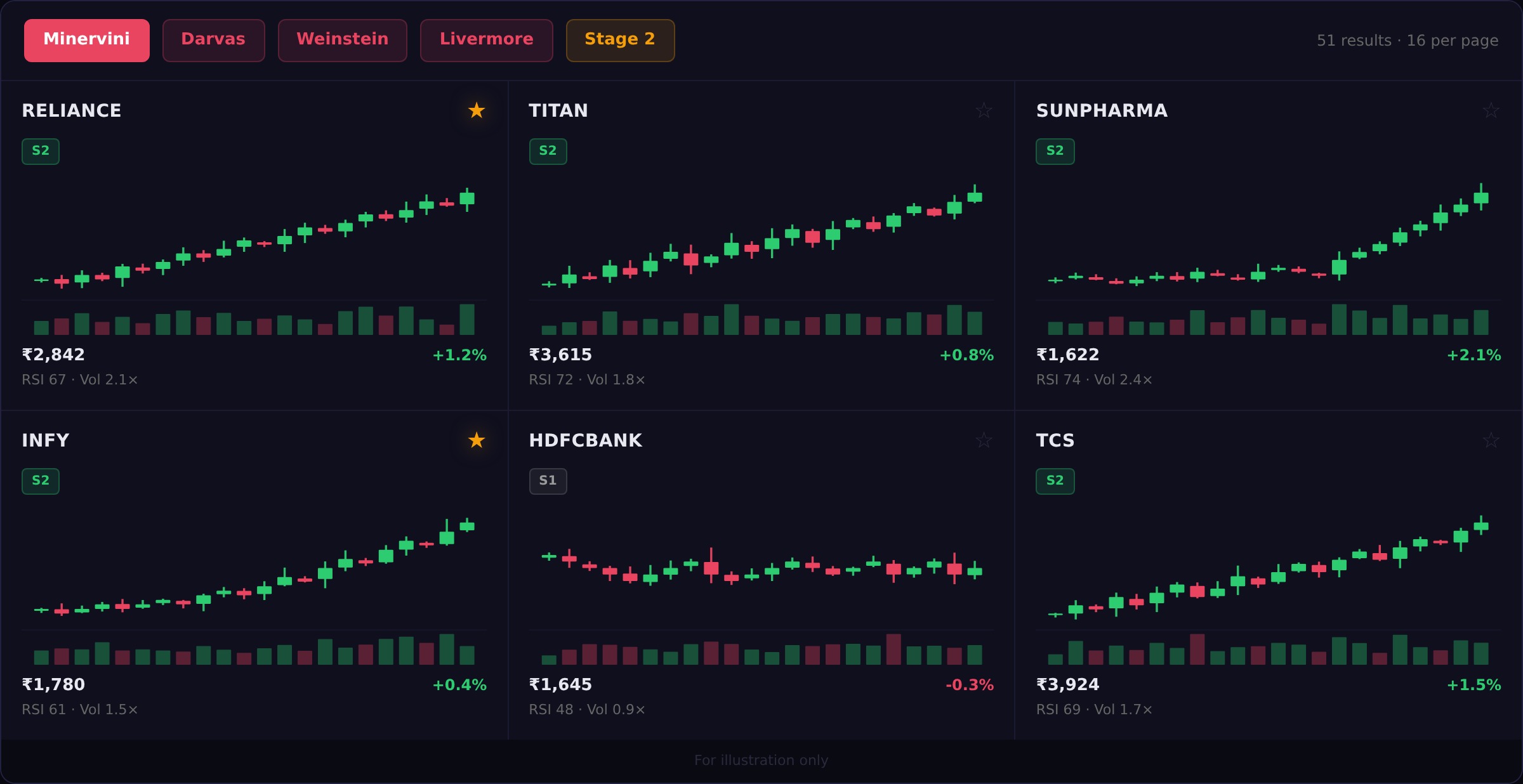The height and width of the screenshot is (784, 1523).
Task: Click the ₹1,622 price on SUNPHARMA
Action: [x=1067, y=355]
